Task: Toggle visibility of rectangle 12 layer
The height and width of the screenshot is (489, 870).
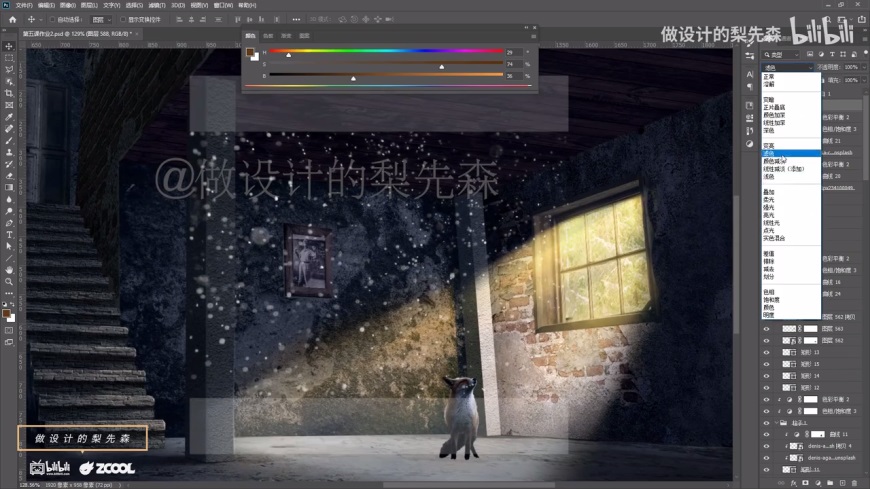Action: pyautogui.click(x=767, y=387)
